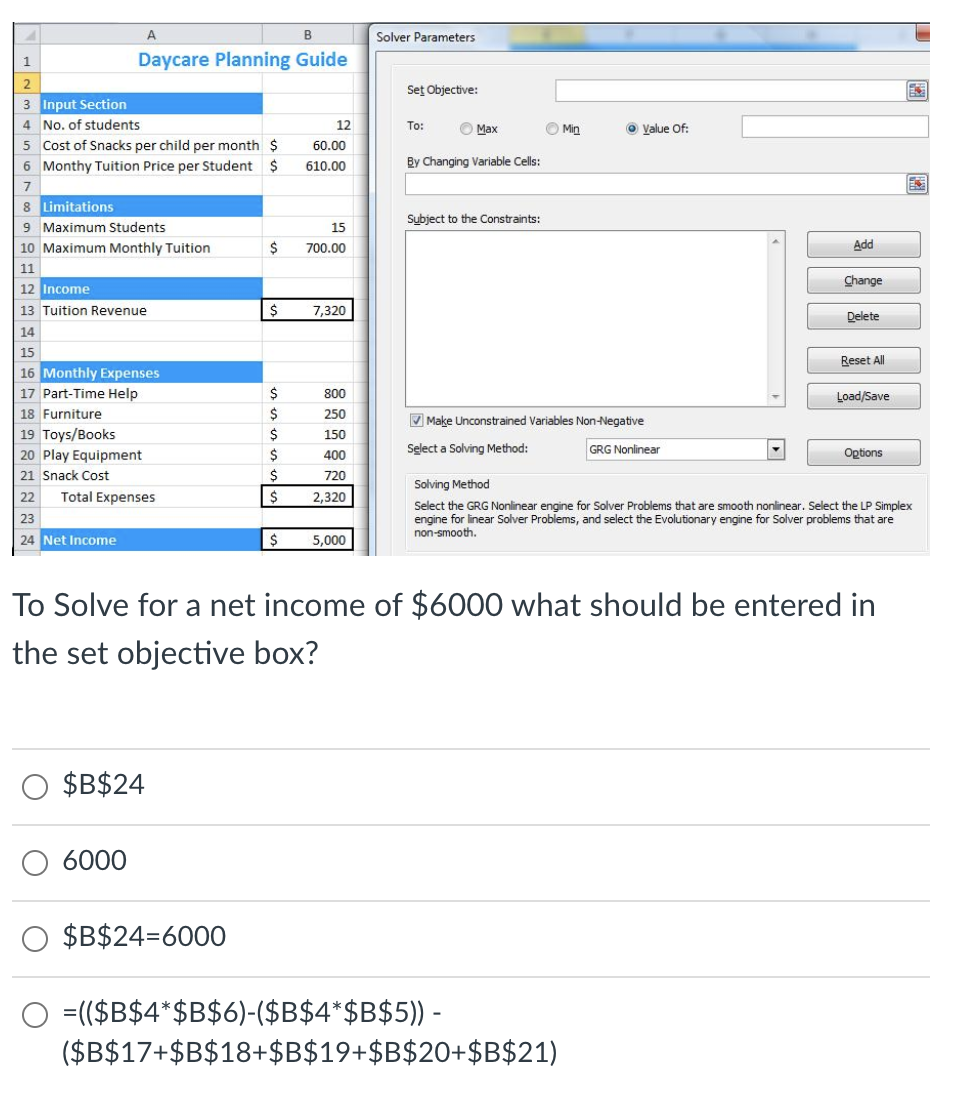Click the Variable Cells range selector icon
Screen dimensions: 962x1110
tap(916, 184)
